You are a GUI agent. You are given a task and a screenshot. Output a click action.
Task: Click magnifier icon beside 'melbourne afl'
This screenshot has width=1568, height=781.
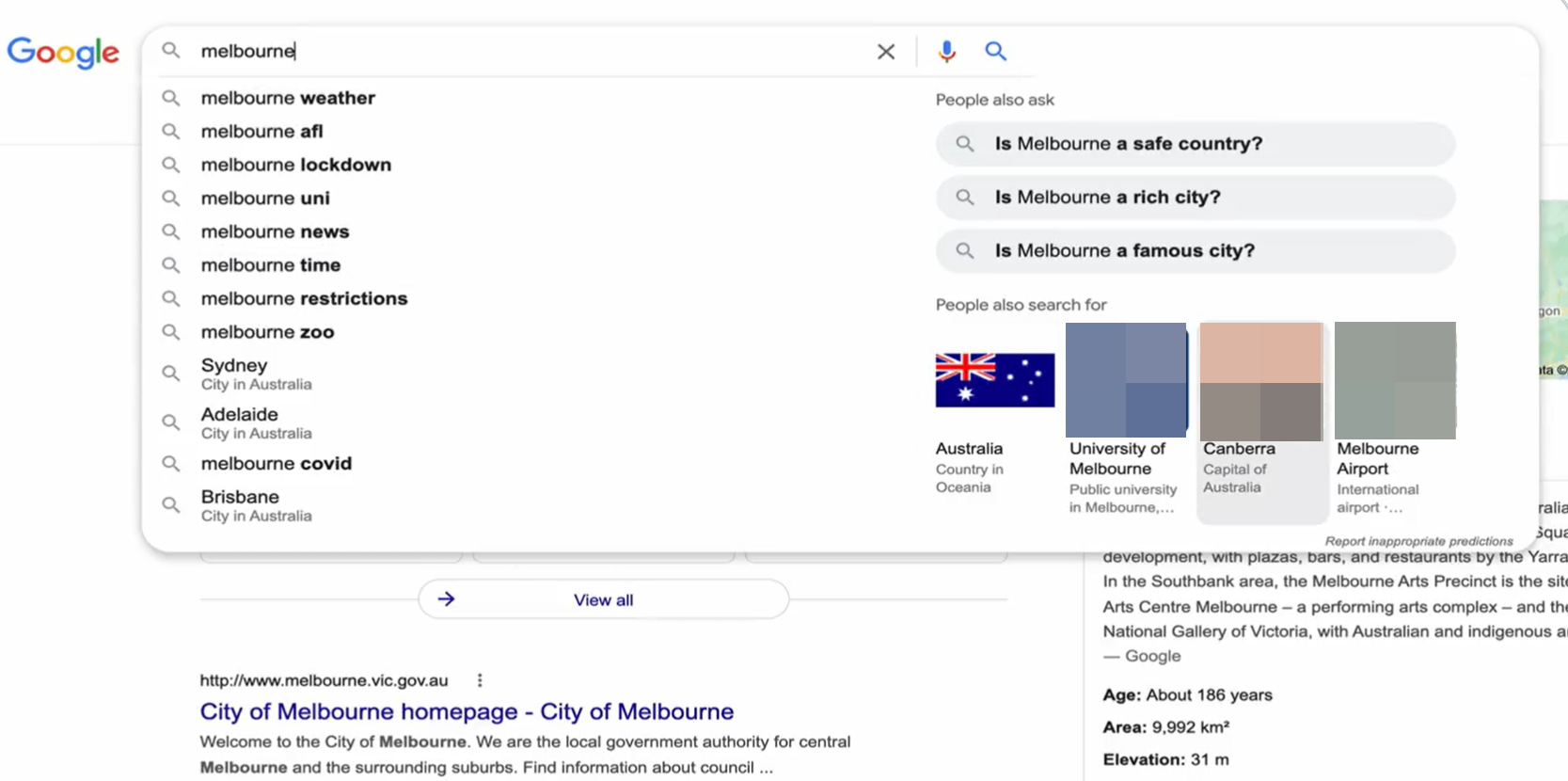pos(170,132)
